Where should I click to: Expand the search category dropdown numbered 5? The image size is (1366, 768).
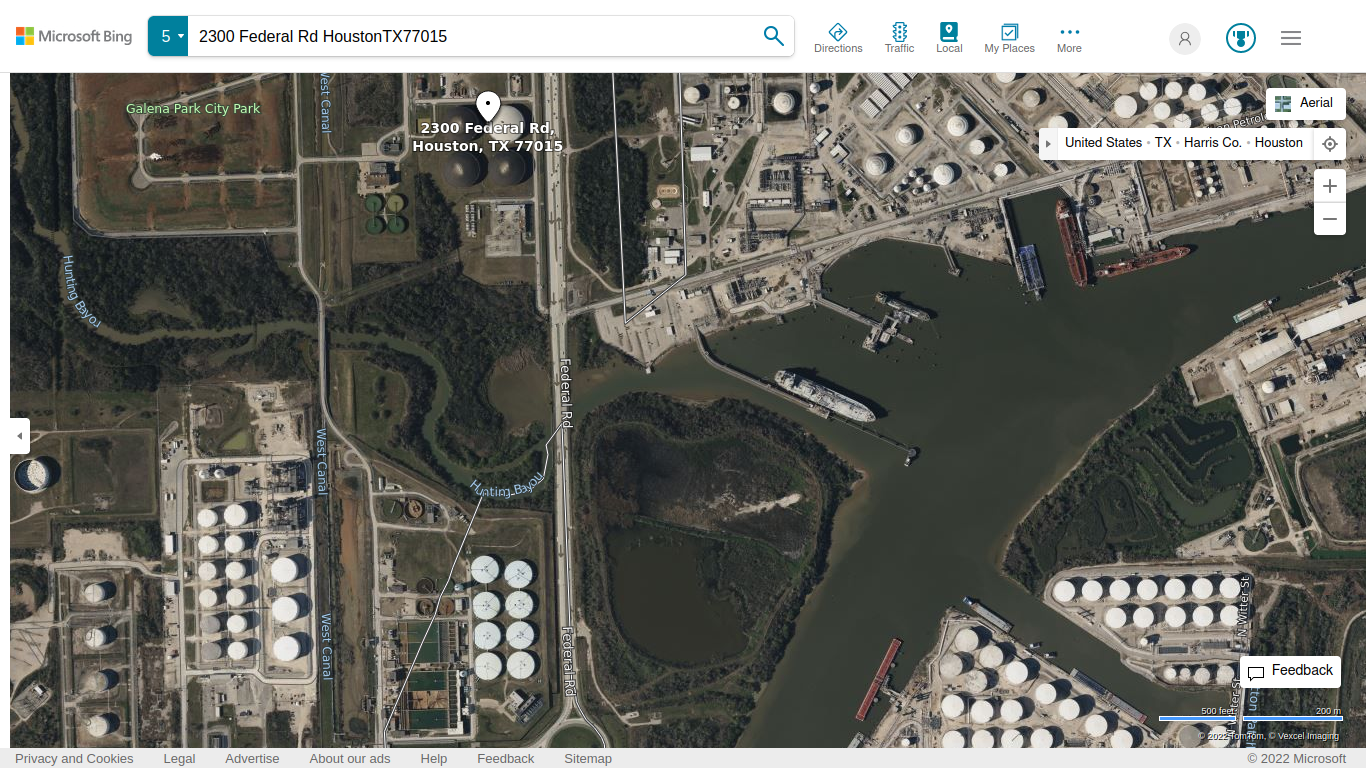(168, 36)
